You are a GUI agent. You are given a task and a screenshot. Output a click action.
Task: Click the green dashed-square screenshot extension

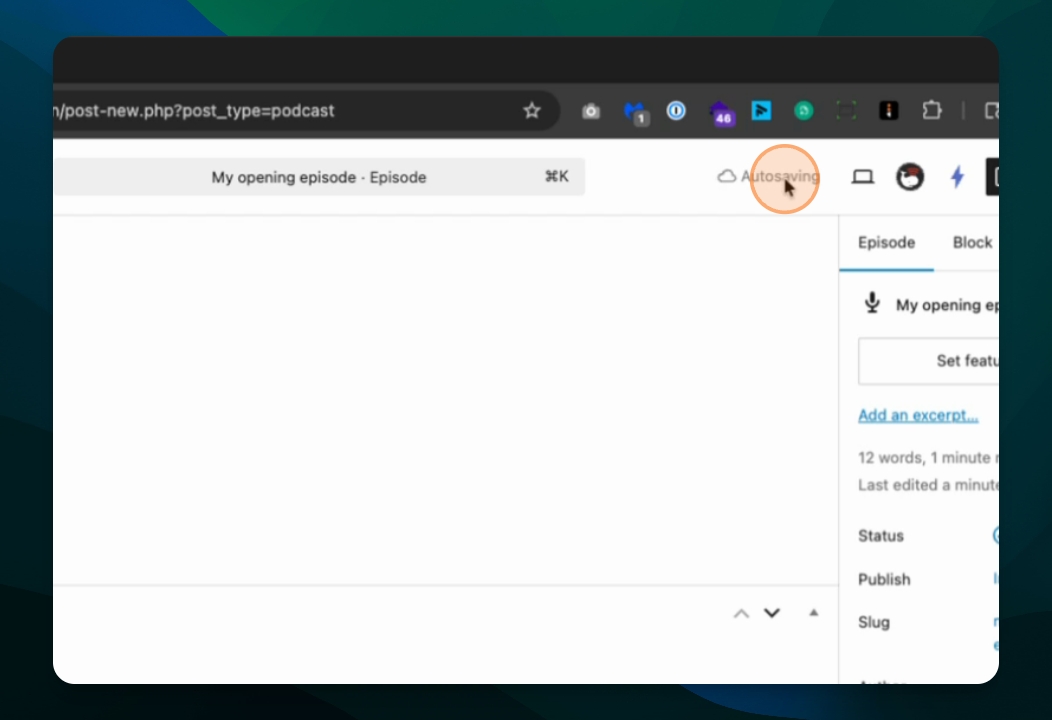click(847, 111)
